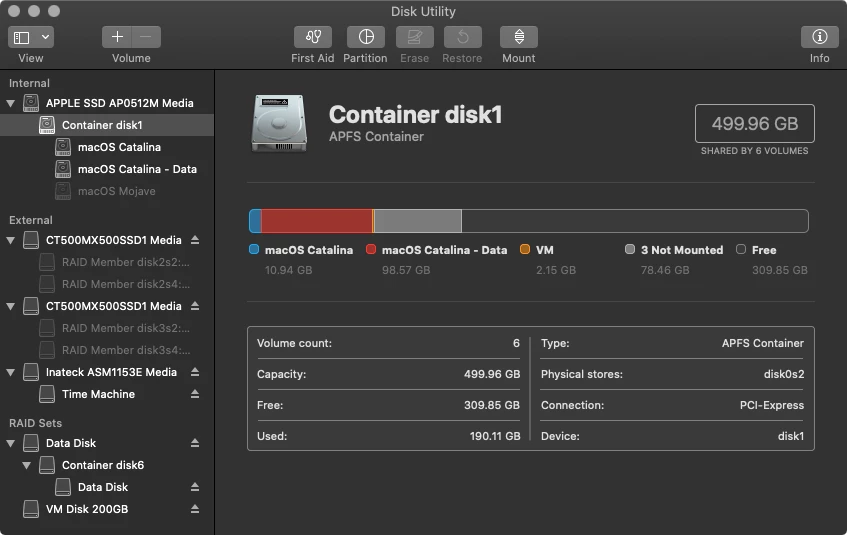
Task: Select RAID Member disk2s2
Action: pos(107,262)
